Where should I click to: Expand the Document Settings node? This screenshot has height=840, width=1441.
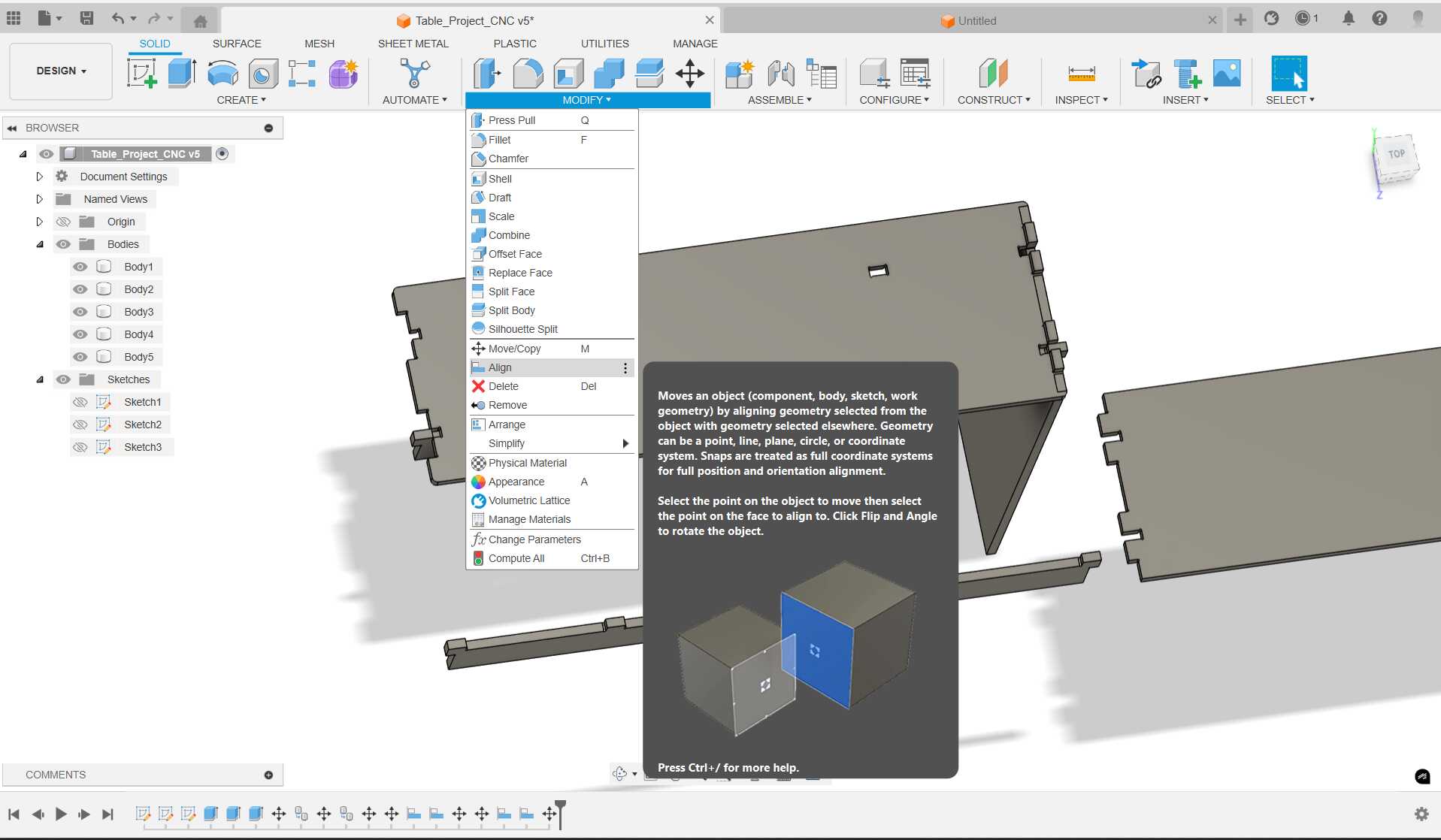pos(40,177)
